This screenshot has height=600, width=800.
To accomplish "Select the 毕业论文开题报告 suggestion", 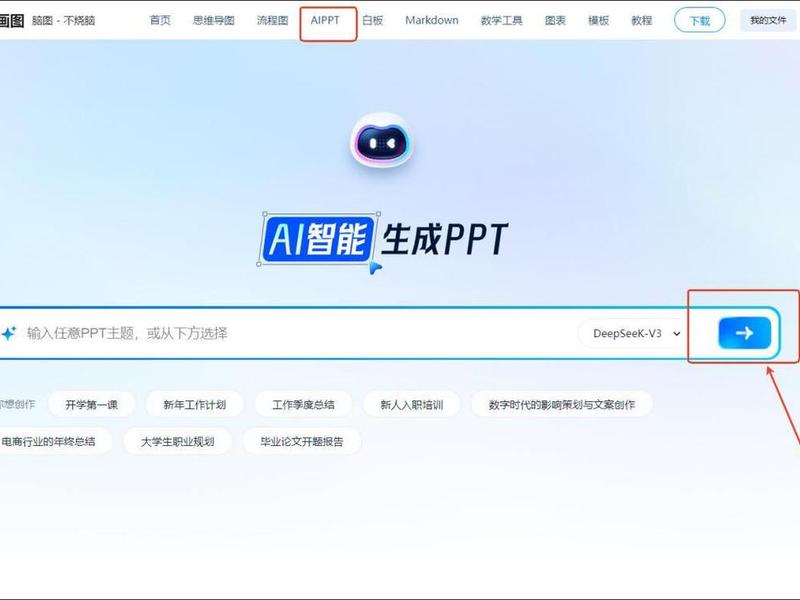I will pos(302,441).
